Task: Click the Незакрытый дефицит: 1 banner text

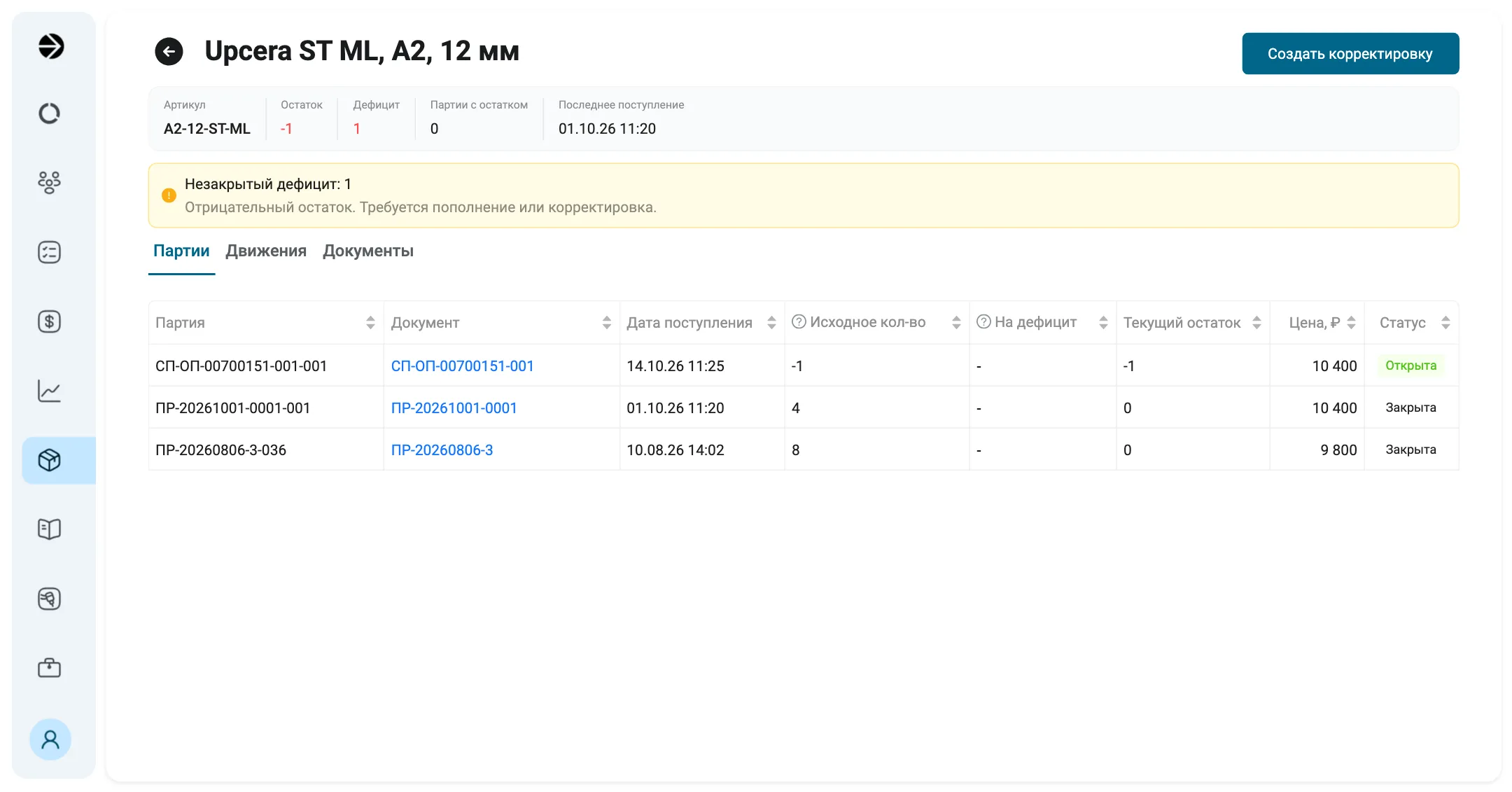Action: click(x=268, y=184)
